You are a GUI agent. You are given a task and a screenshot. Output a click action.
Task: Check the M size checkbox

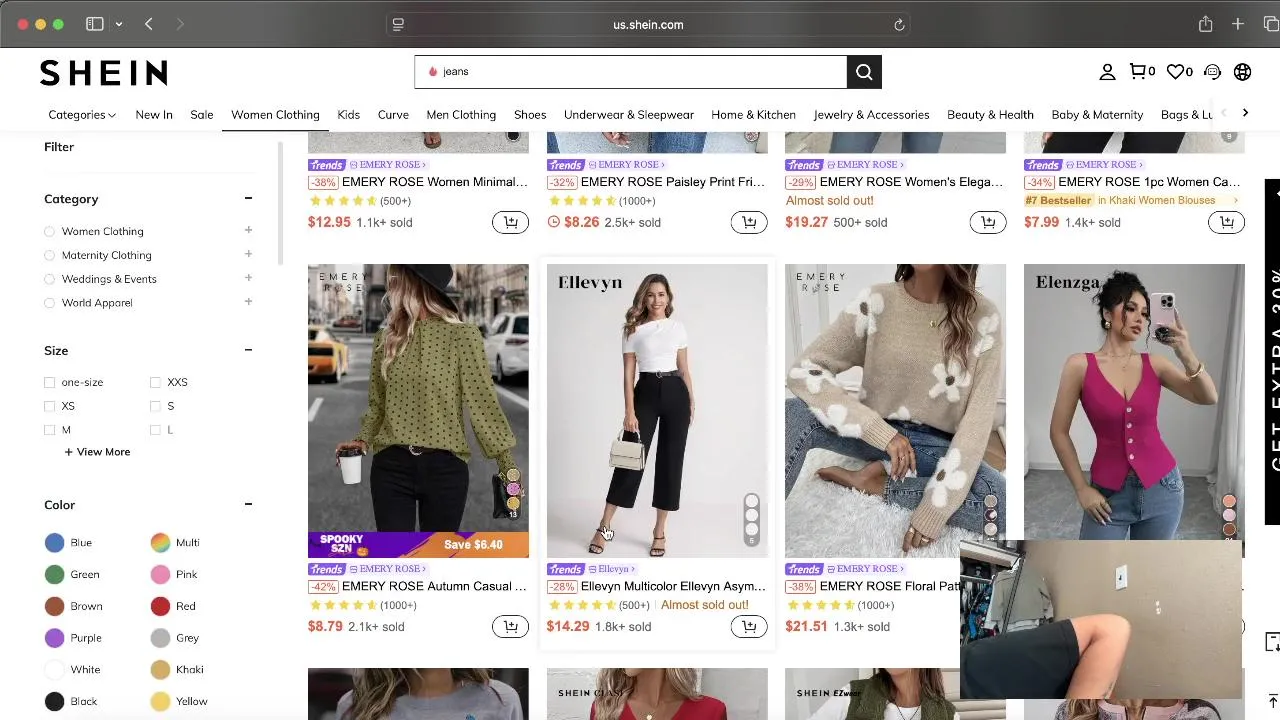coord(49,430)
